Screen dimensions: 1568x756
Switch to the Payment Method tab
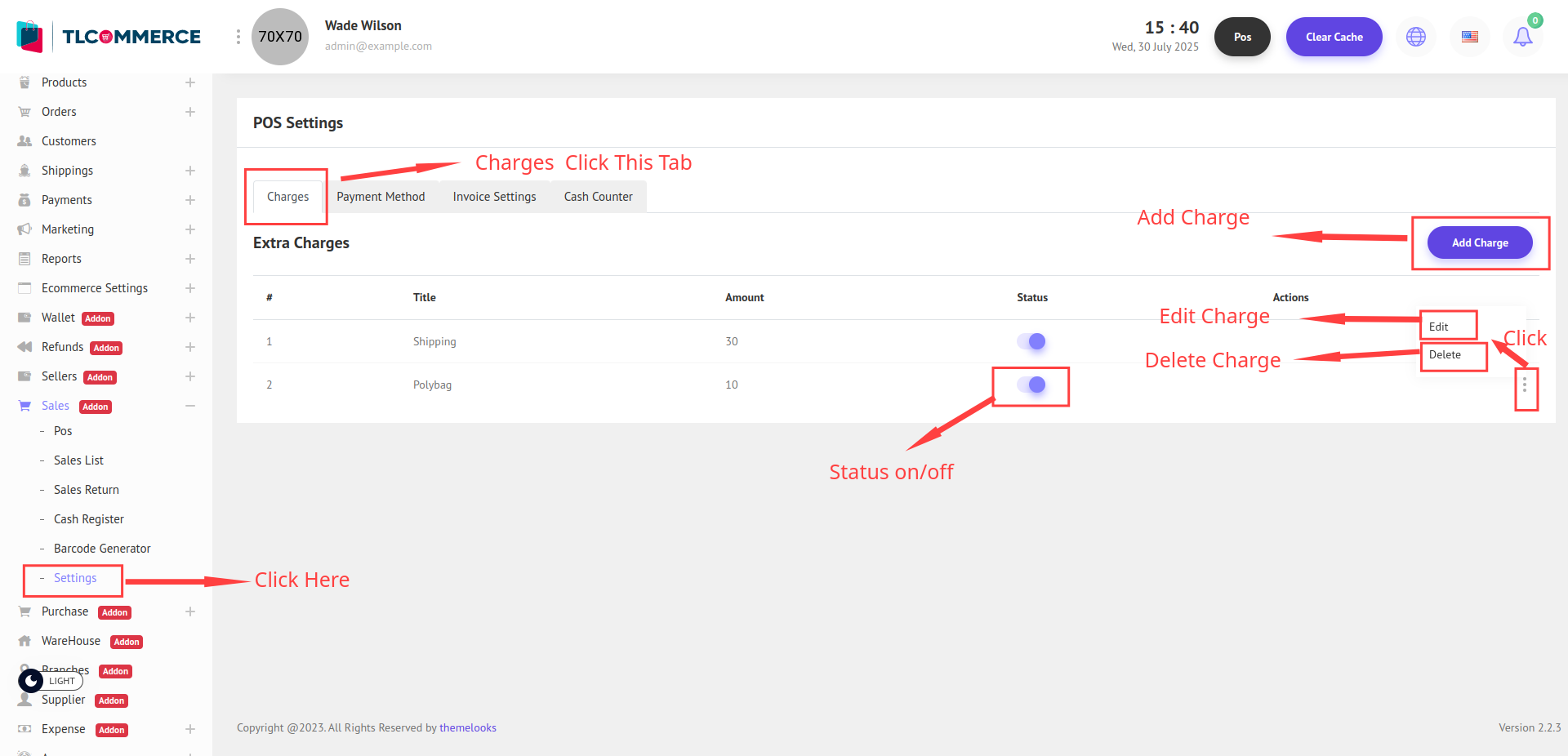tap(381, 197)
